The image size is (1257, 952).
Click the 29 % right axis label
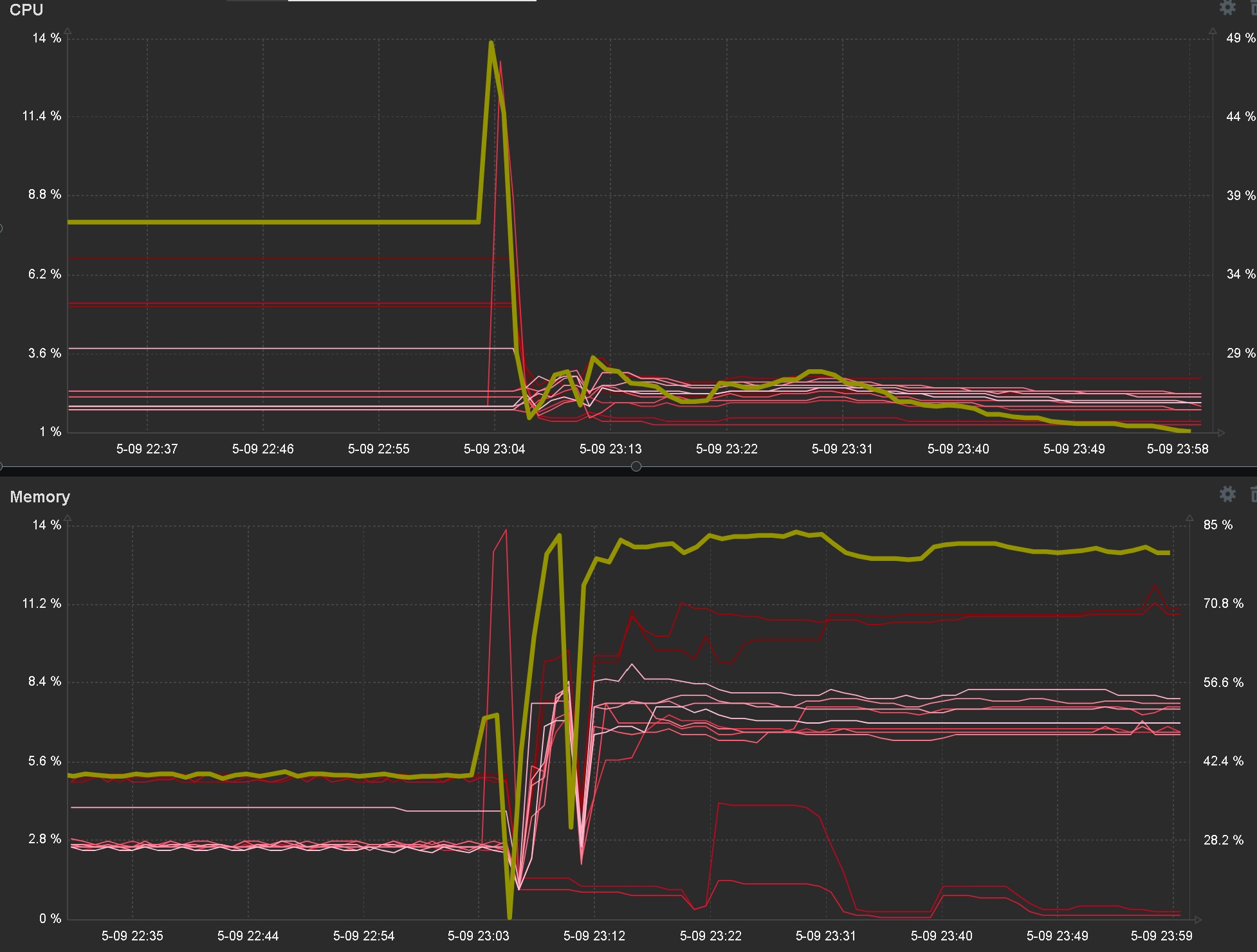tap(1241, 352)
